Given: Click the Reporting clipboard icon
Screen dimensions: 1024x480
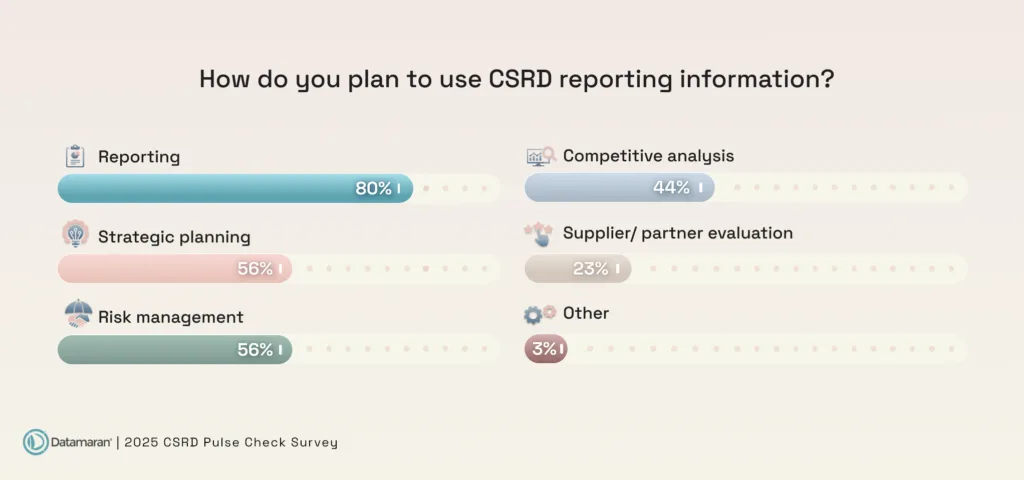Looking at the screenshot, I should 74,157.
